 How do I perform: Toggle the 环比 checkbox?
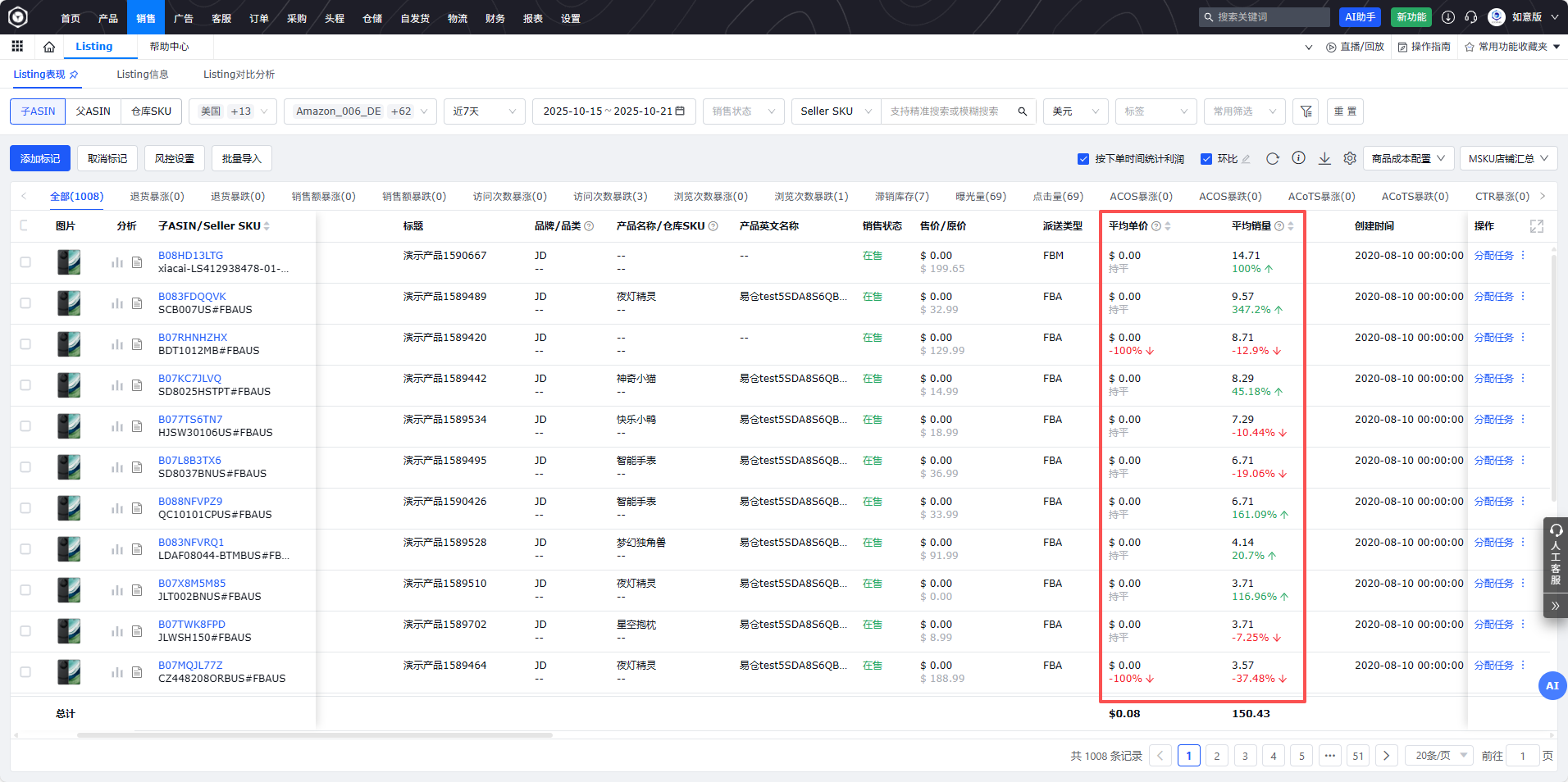pos(1206,159)
